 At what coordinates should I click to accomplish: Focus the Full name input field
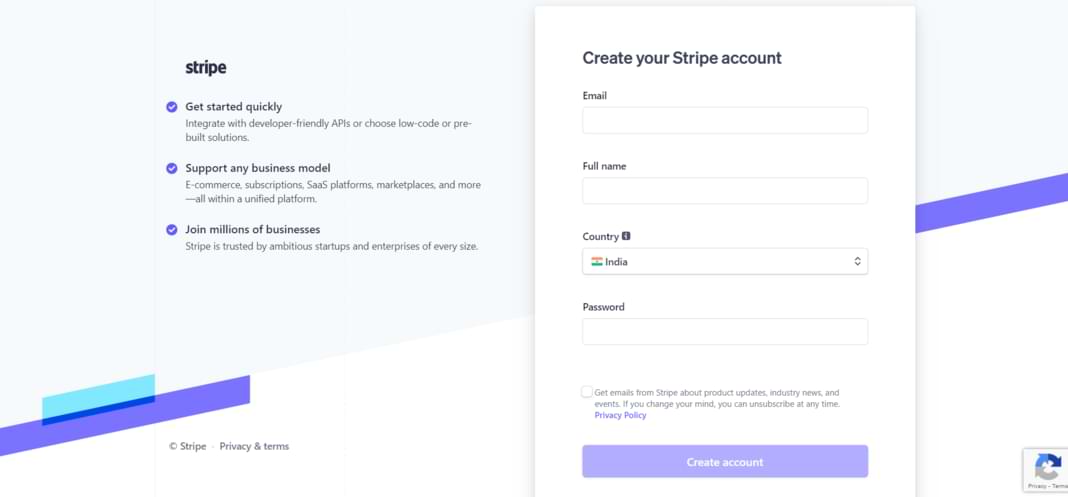click(x=725, y=191)
